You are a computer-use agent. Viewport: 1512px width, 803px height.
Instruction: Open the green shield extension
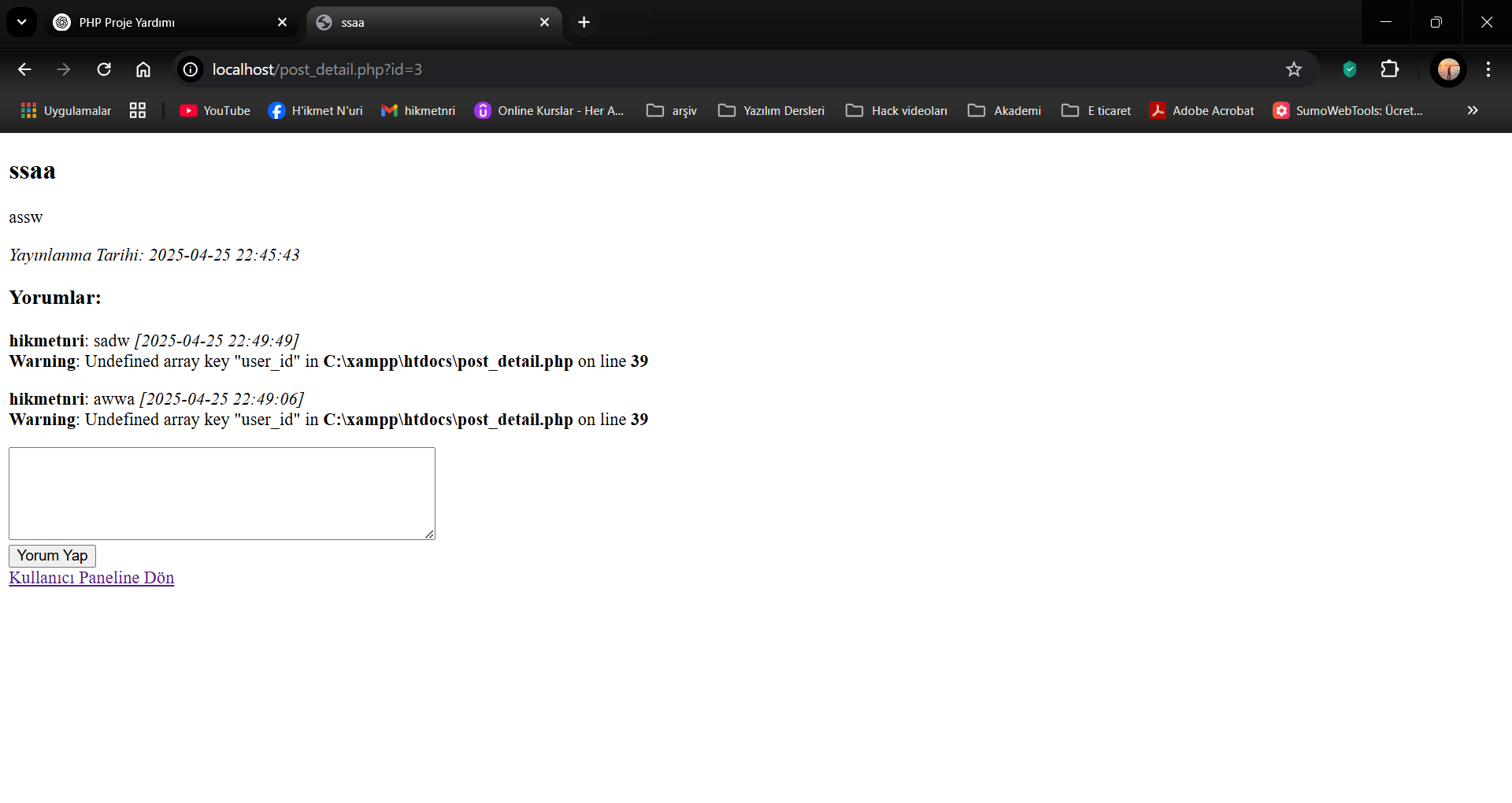tap(1349, 69)
